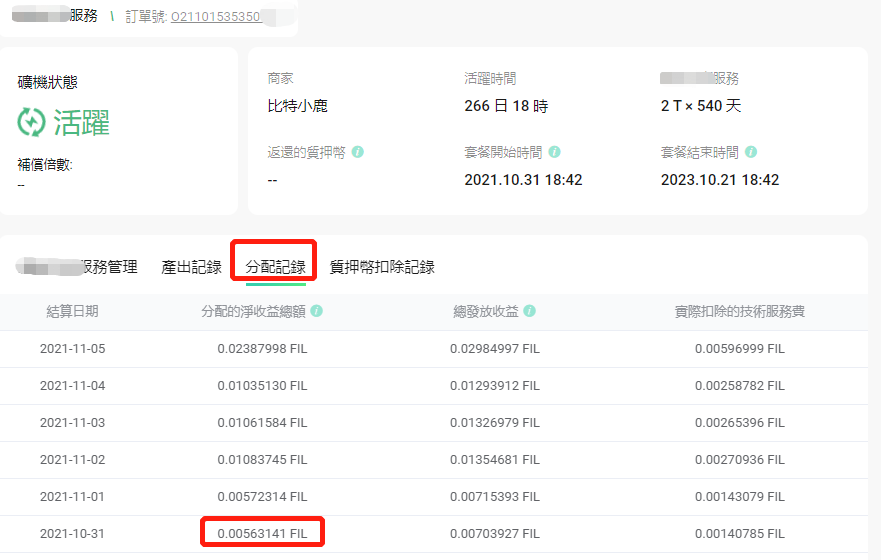This screenshot has height=560, width=881.
Task: Switch to the 產出記錄 tab
Action: 191,267
